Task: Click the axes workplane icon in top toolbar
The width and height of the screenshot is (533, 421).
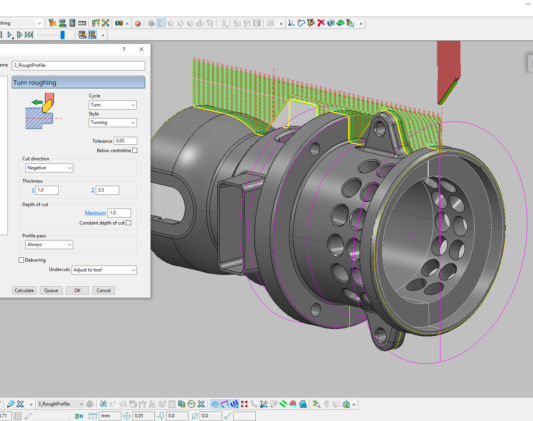Action: [291, 23]
